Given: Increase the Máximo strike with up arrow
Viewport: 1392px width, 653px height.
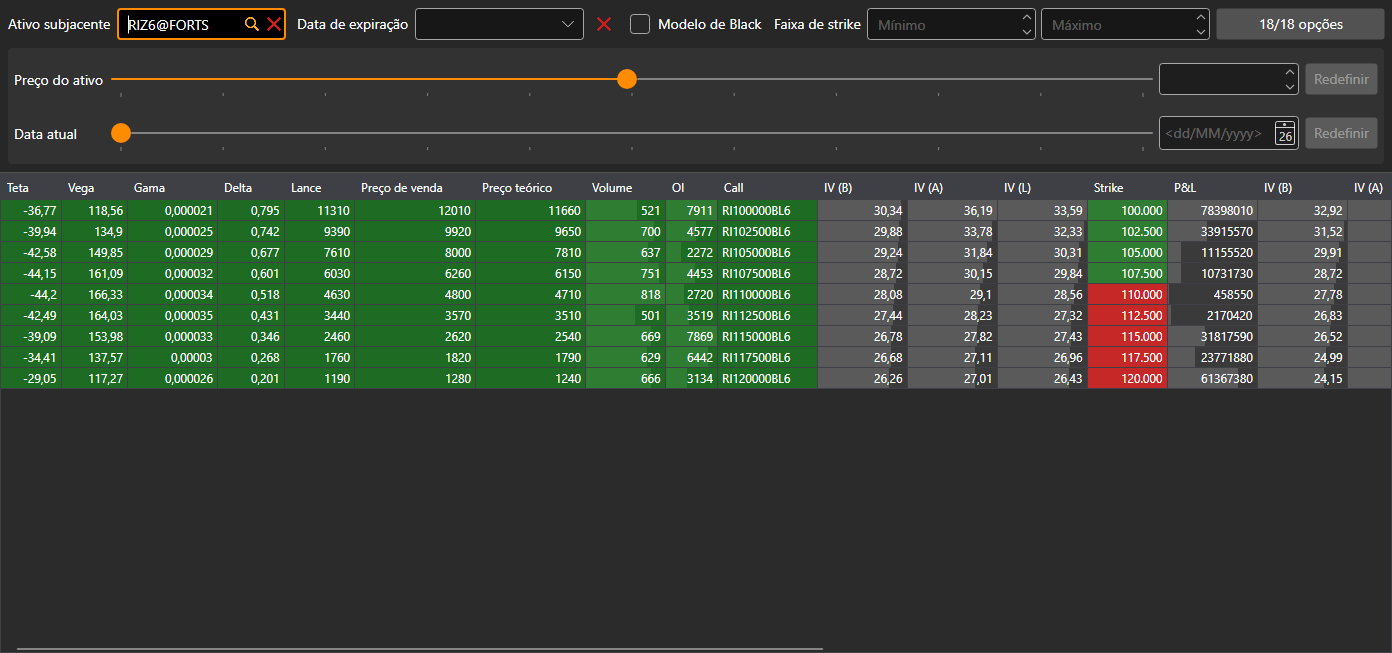Looking at the screenshot, I should coord(1201,17).
